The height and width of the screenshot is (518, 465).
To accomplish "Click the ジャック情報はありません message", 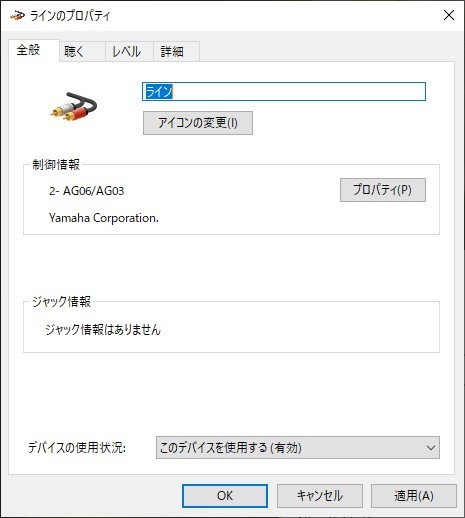I will tap(103, 330).
